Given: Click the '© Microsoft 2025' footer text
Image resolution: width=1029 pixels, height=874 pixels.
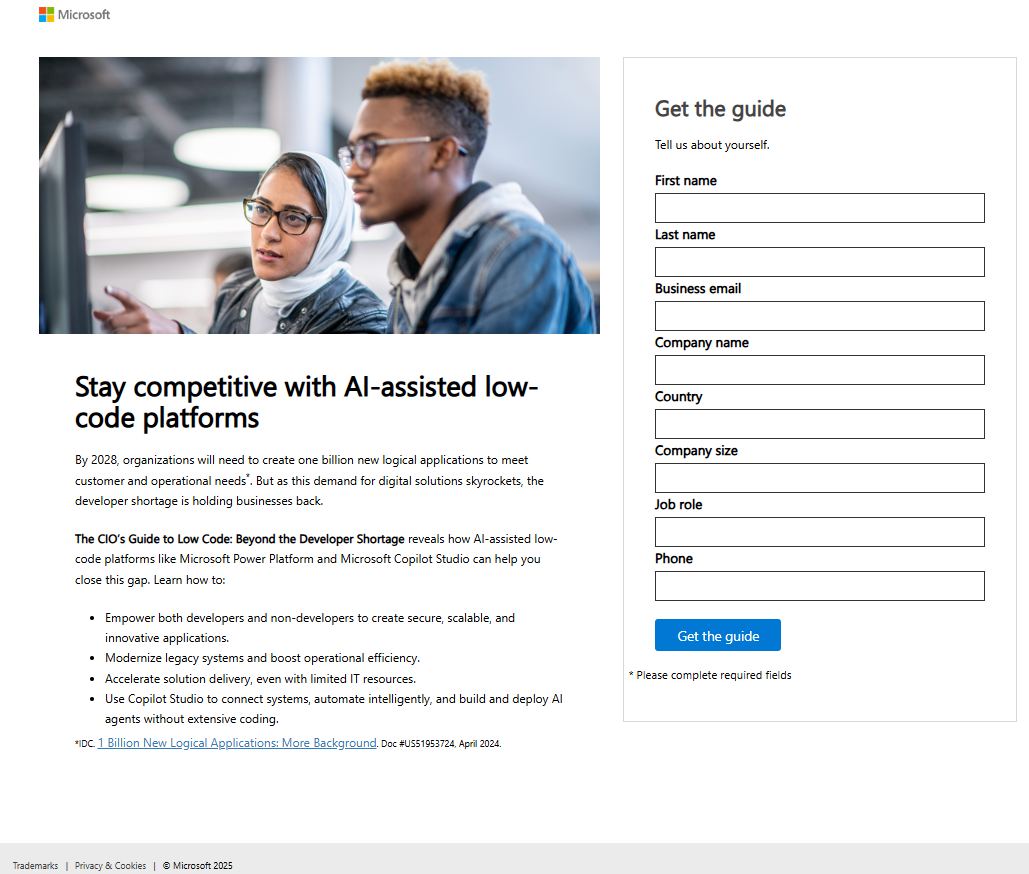Looking at the screenshot, I should tap(198, 865).
